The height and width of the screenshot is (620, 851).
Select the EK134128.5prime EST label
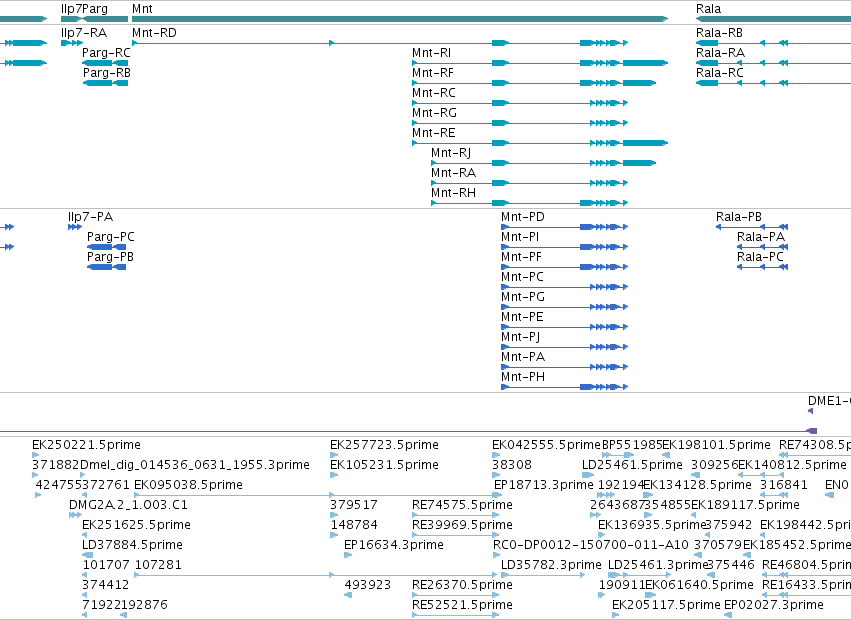(697, 485)
